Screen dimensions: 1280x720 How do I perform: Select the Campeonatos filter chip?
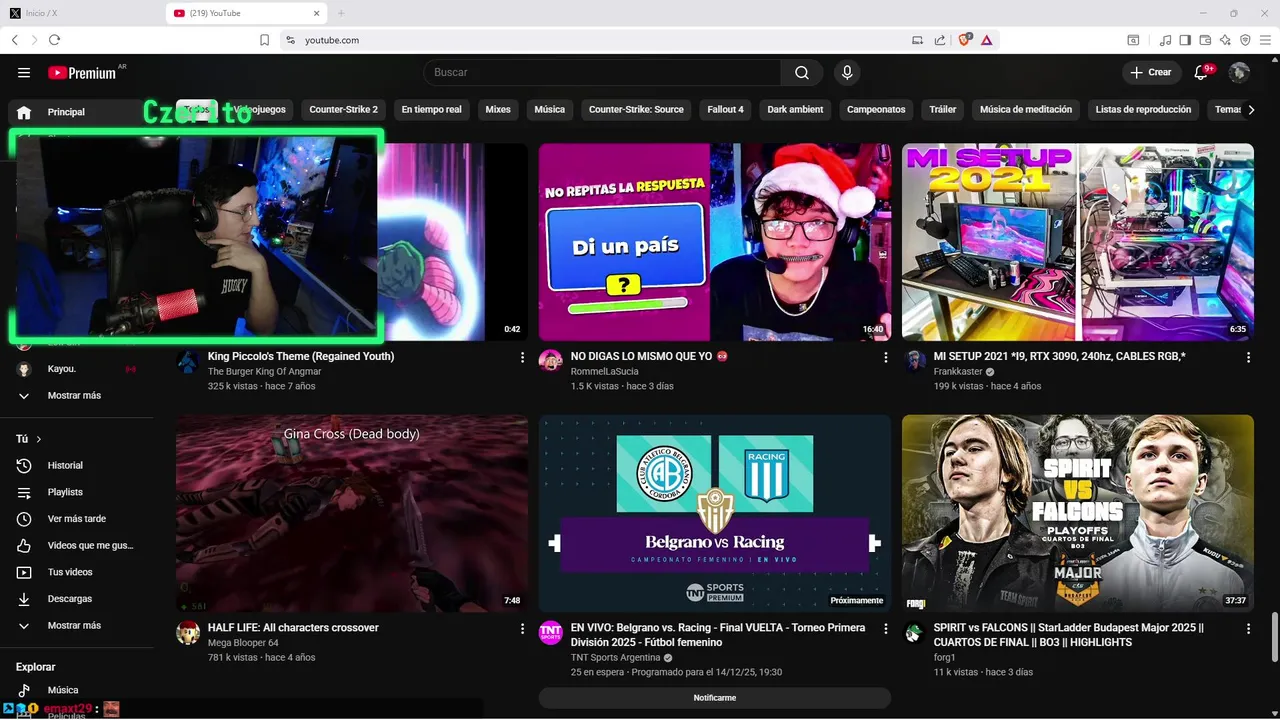(876, 110)
